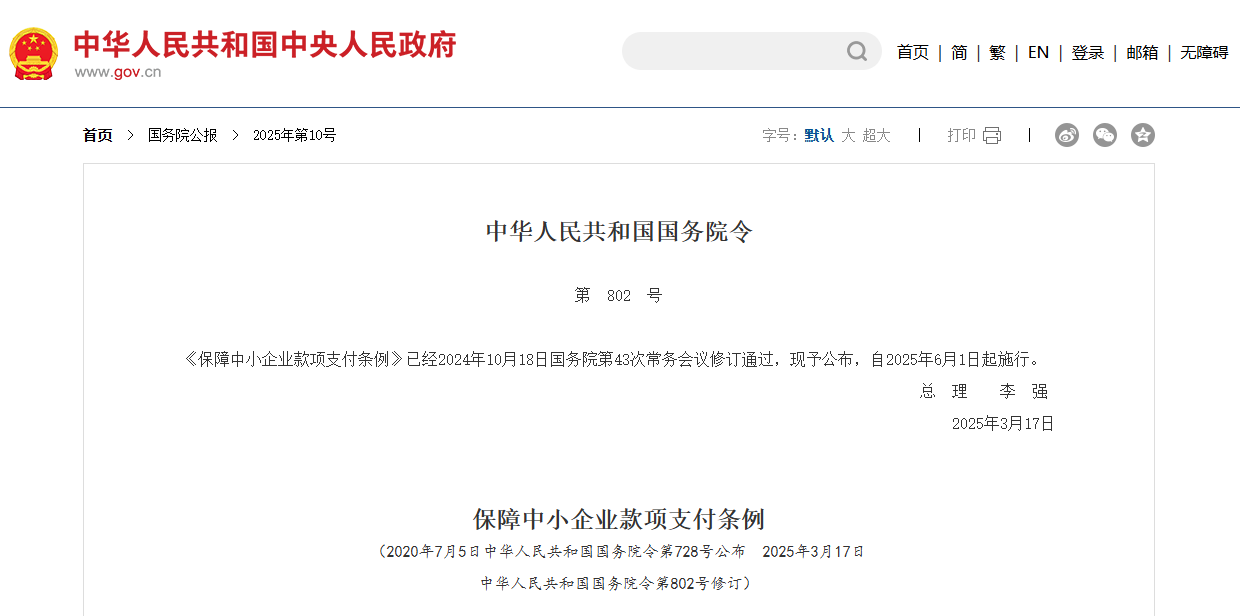Switch to simplified Chinese 简

(x=959, y=52)
